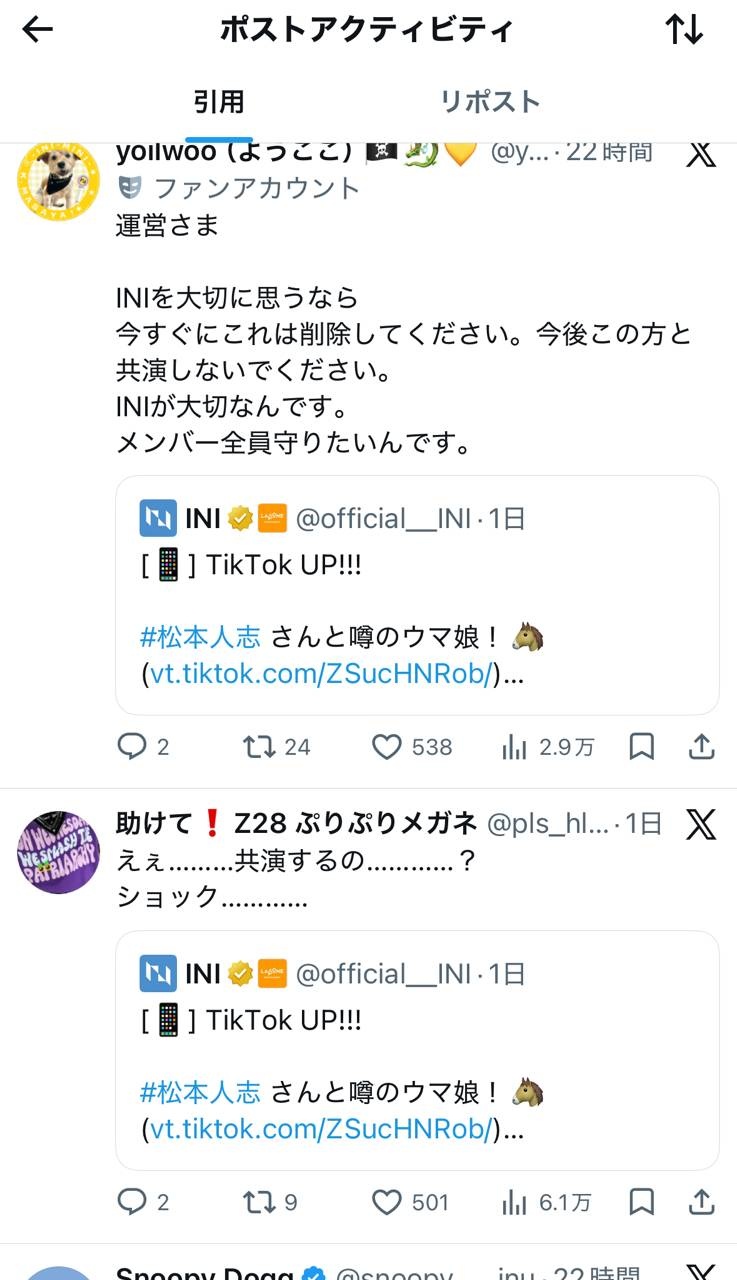Share yoilwoo's quote post

tap(702, 746)
